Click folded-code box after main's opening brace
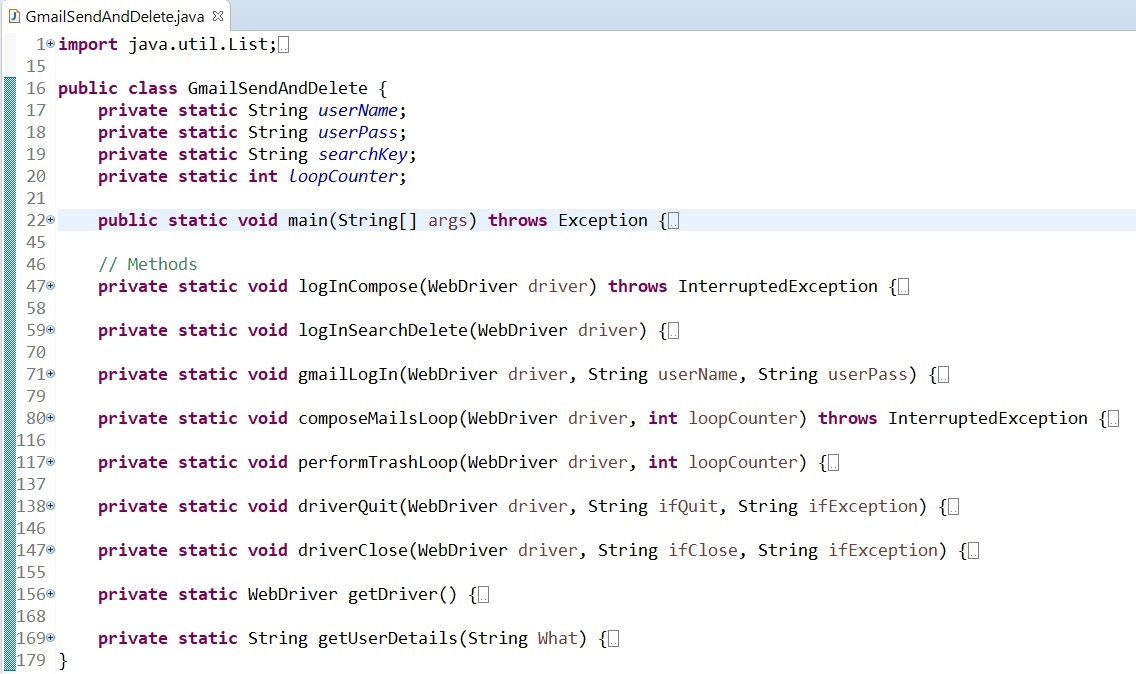Screen dimensions: 1136x674 point(673,221)
